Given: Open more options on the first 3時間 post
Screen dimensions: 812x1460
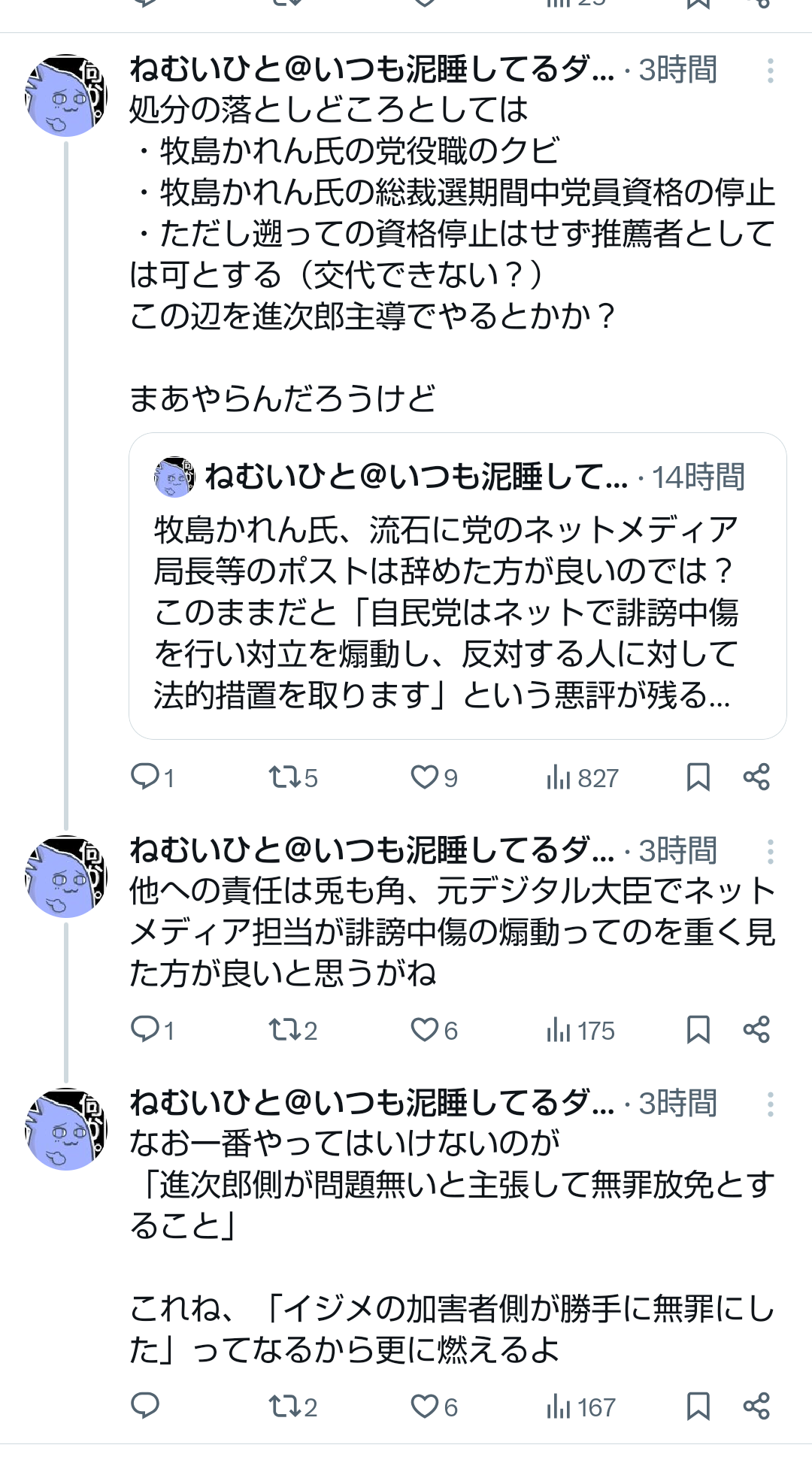Looking at the screenshot, I should tap(771, 71).
